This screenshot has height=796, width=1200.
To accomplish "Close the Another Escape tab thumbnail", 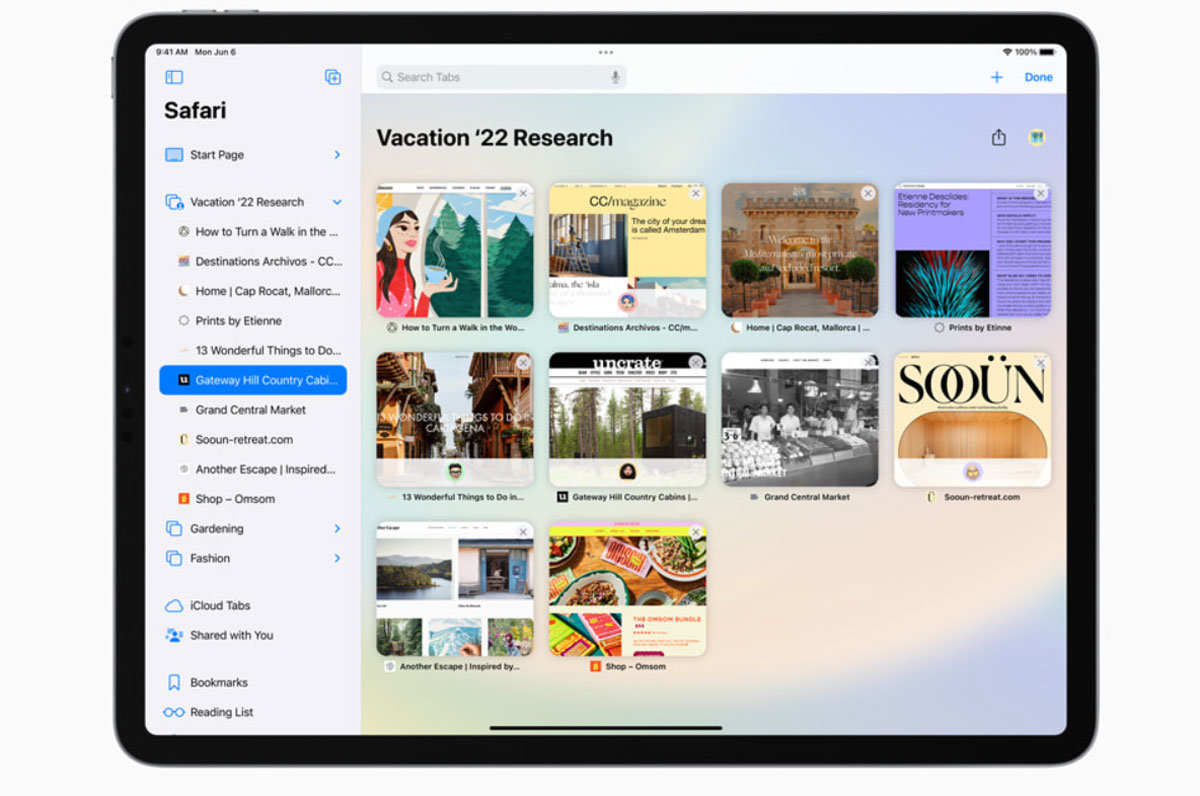I will pos(523,532).
